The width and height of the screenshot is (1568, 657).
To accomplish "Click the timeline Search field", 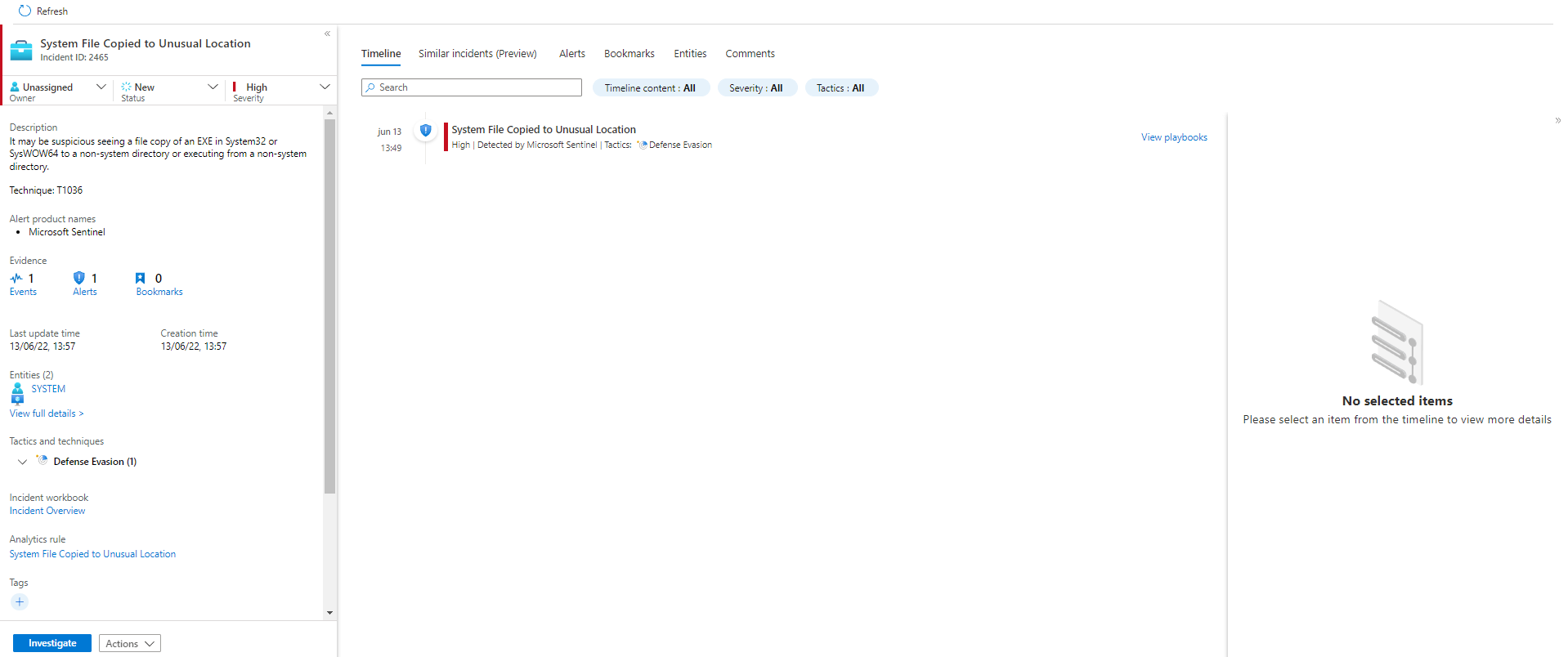I will 472,87.
